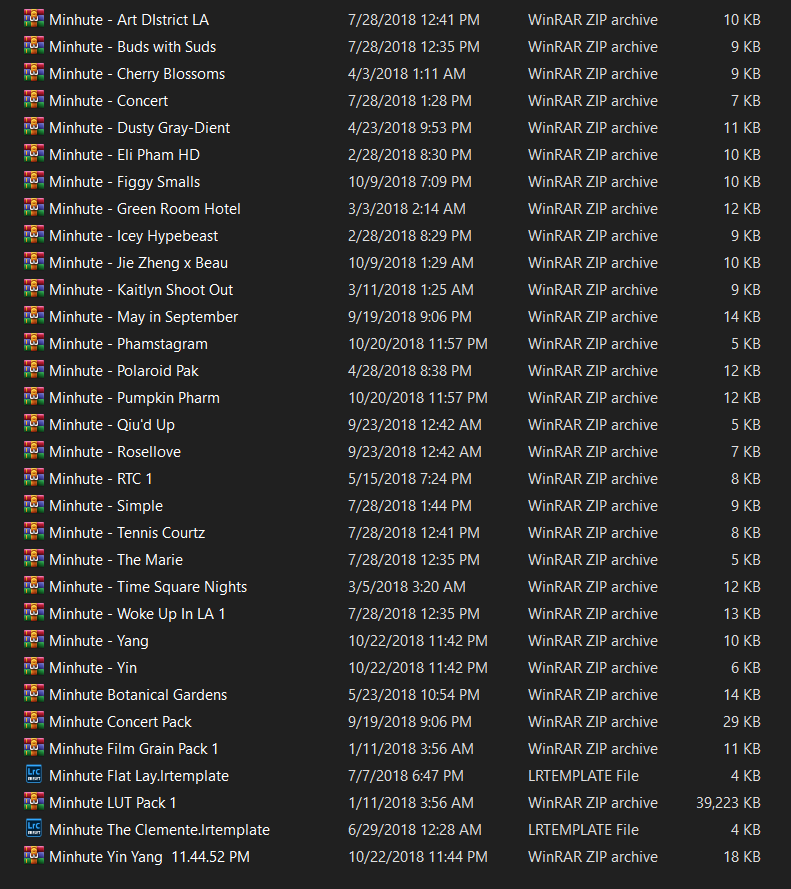
Task: Select the archive icon of Minhute - Kaitlyn Shoot Out
Action: pyautogui.click(x=34, y=289)
